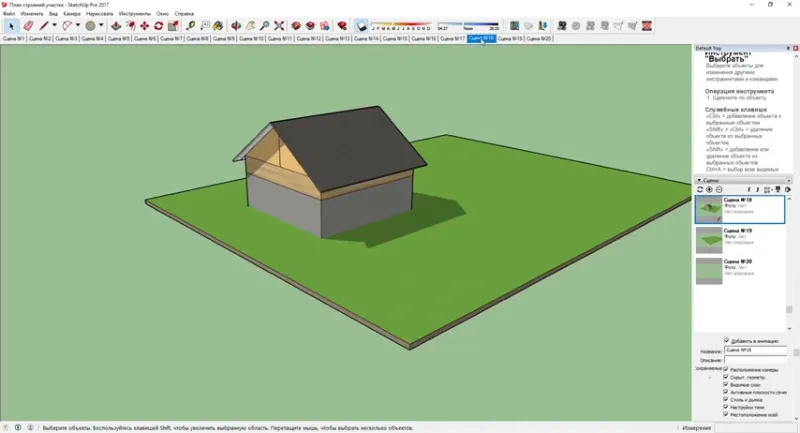
Task: Open the Line tool dropdown arrow
Action: coord(54,26)
